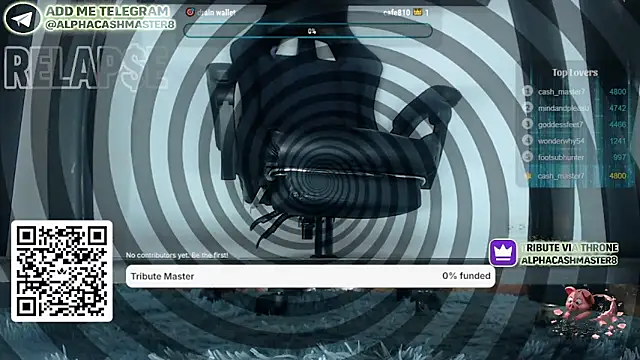Screen dimensions: 640x360
Task: Click the No contributors yet message
Action: [177, 255]
